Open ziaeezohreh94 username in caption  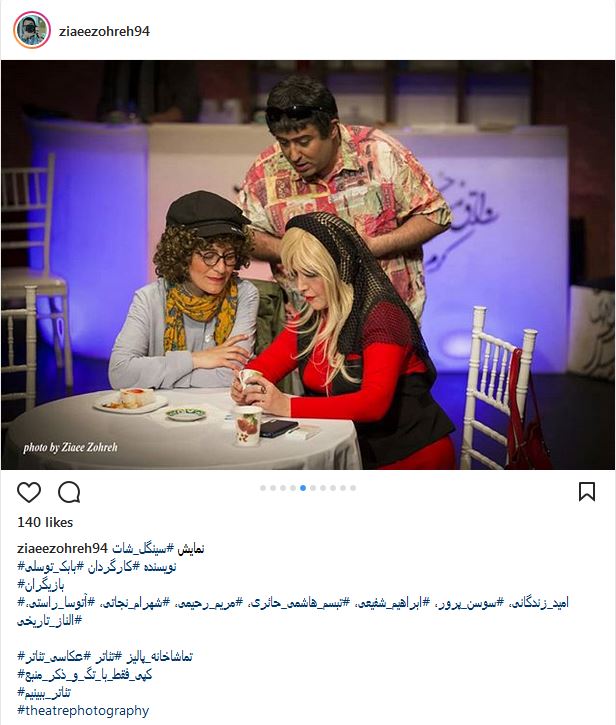(62, 548)
